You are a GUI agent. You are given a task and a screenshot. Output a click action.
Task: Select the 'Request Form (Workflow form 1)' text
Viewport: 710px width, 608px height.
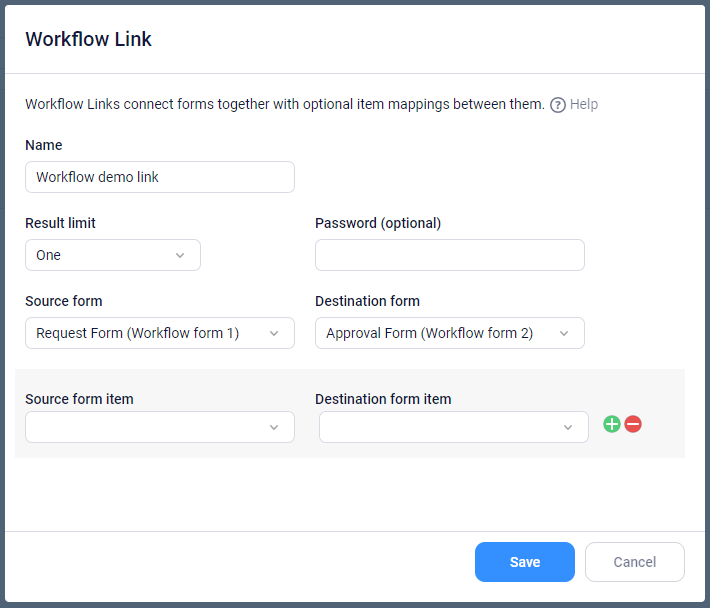[x=138, y=333]
